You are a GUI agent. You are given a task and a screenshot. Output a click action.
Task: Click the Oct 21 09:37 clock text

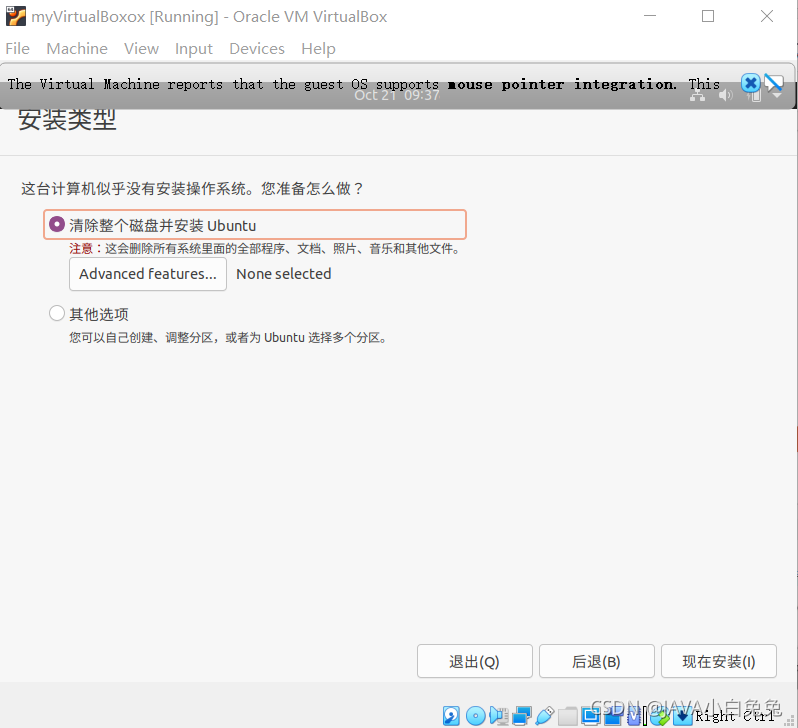click(x=397, y=95)
